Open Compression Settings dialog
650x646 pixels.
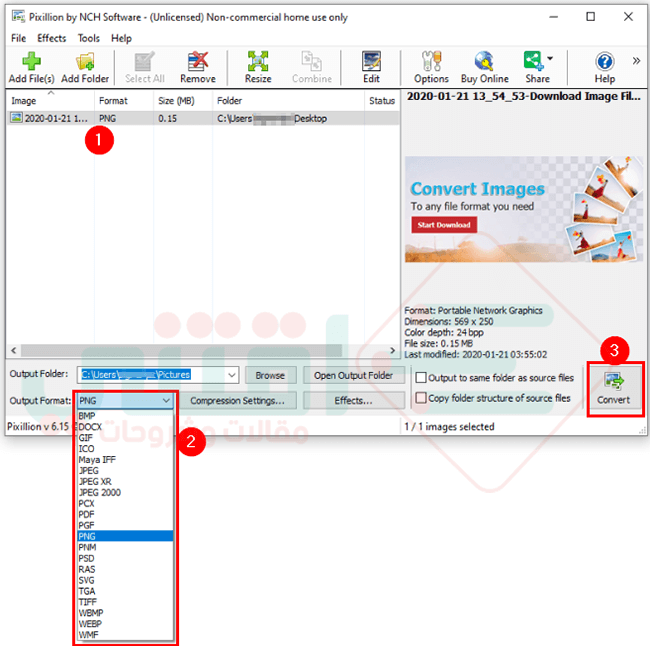238,401
